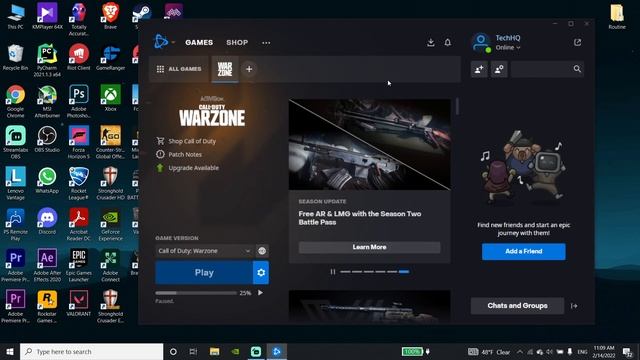The image size is (640, 360).
Task: Open the GAMES tab
Action: (199, 42)
